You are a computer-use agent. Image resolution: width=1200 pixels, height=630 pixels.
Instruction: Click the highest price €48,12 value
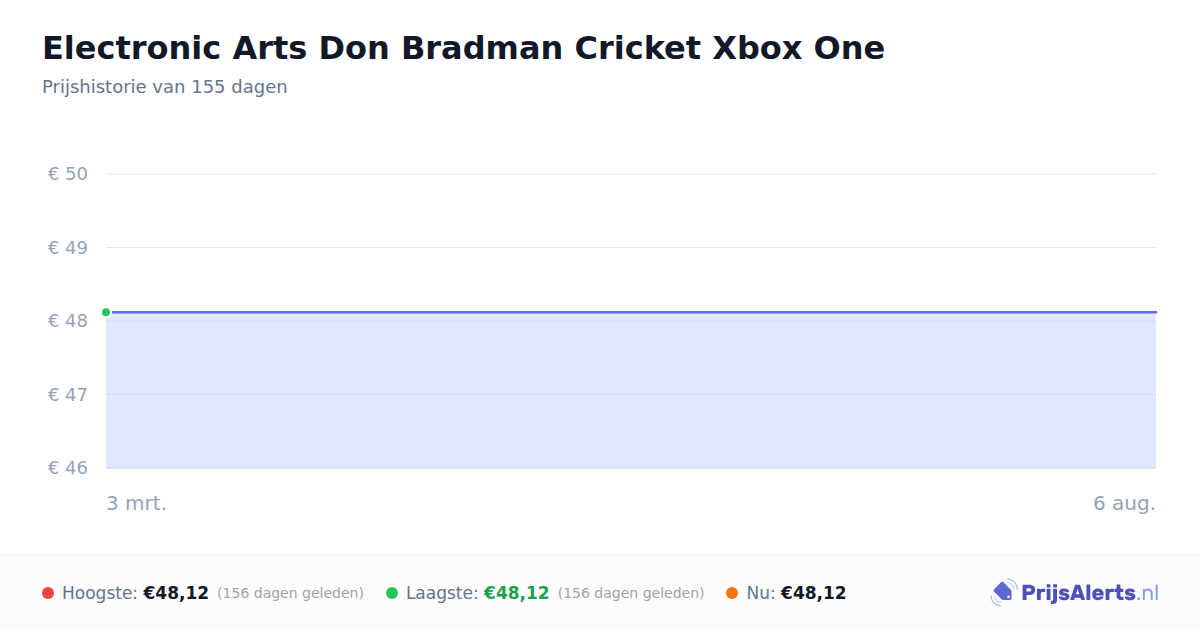coord(176,593)
